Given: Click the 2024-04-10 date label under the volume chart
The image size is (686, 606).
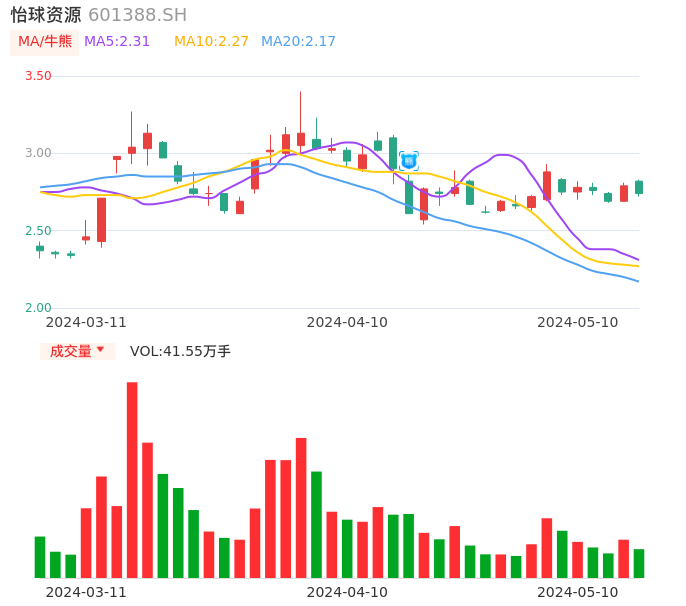Looking at the screenshot, I should (347, 592).
